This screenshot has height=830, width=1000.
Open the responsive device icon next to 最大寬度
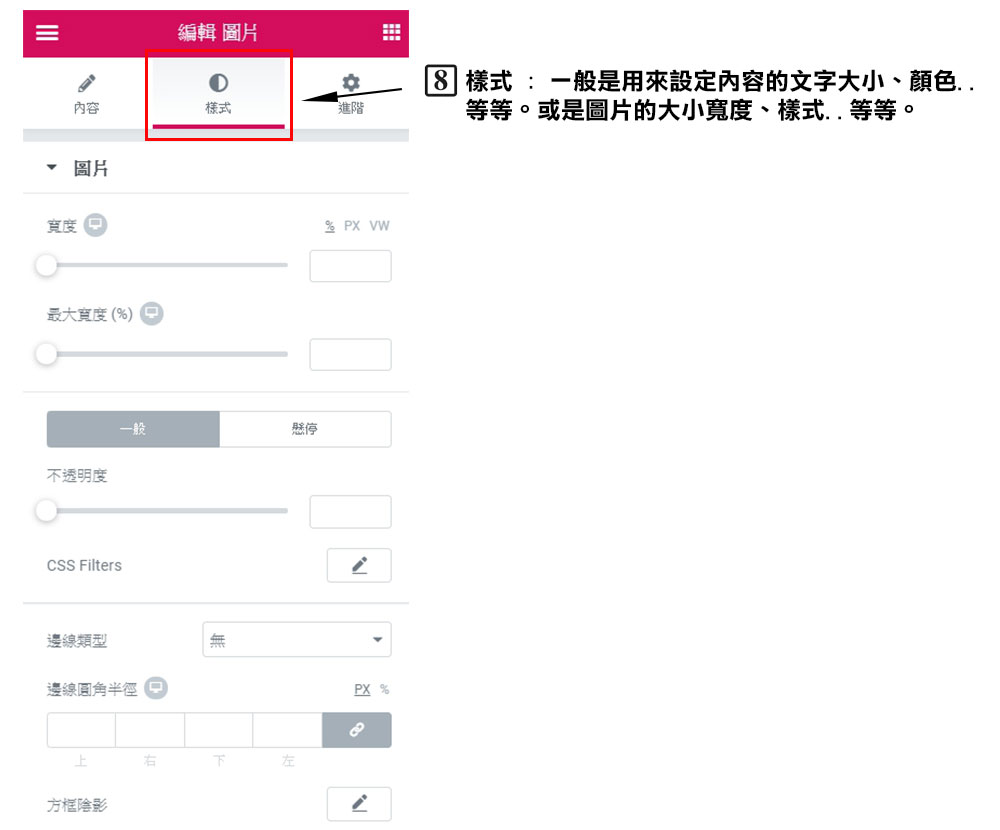pyautogui.click(x=152, y=313)
